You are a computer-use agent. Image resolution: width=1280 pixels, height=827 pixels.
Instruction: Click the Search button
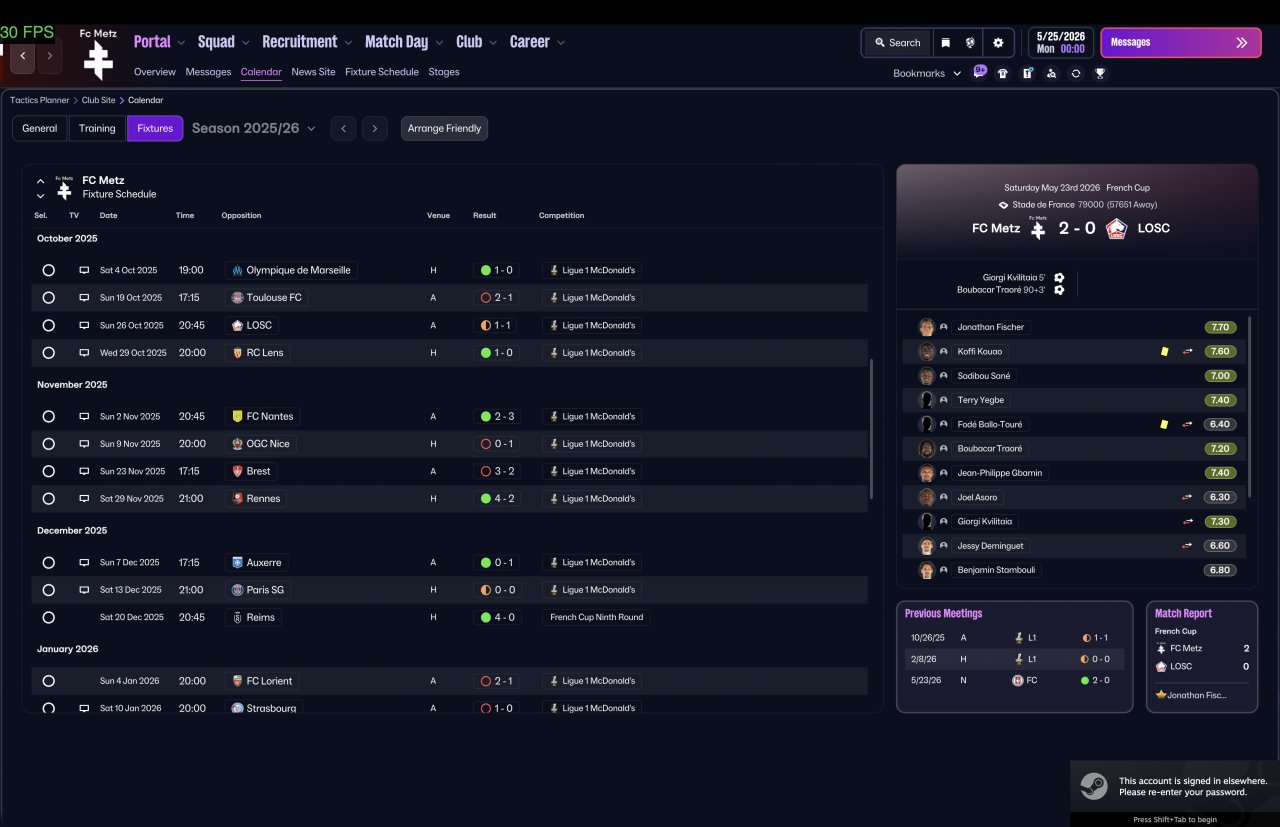click(x=897, y=43)
